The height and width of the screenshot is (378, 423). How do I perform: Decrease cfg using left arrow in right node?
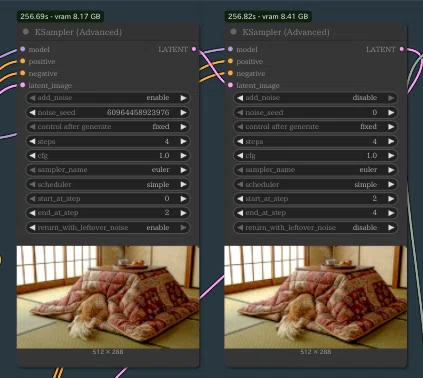pyautogui.click(x=240, y=156)
